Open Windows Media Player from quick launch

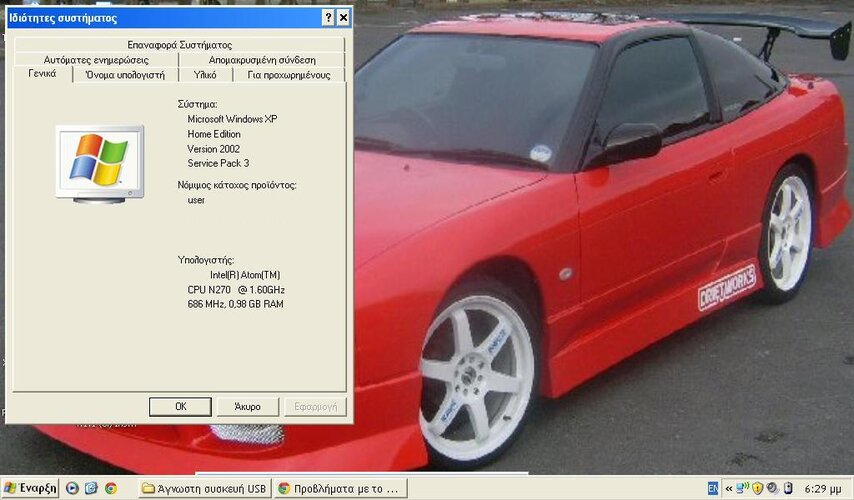point(72,488)
